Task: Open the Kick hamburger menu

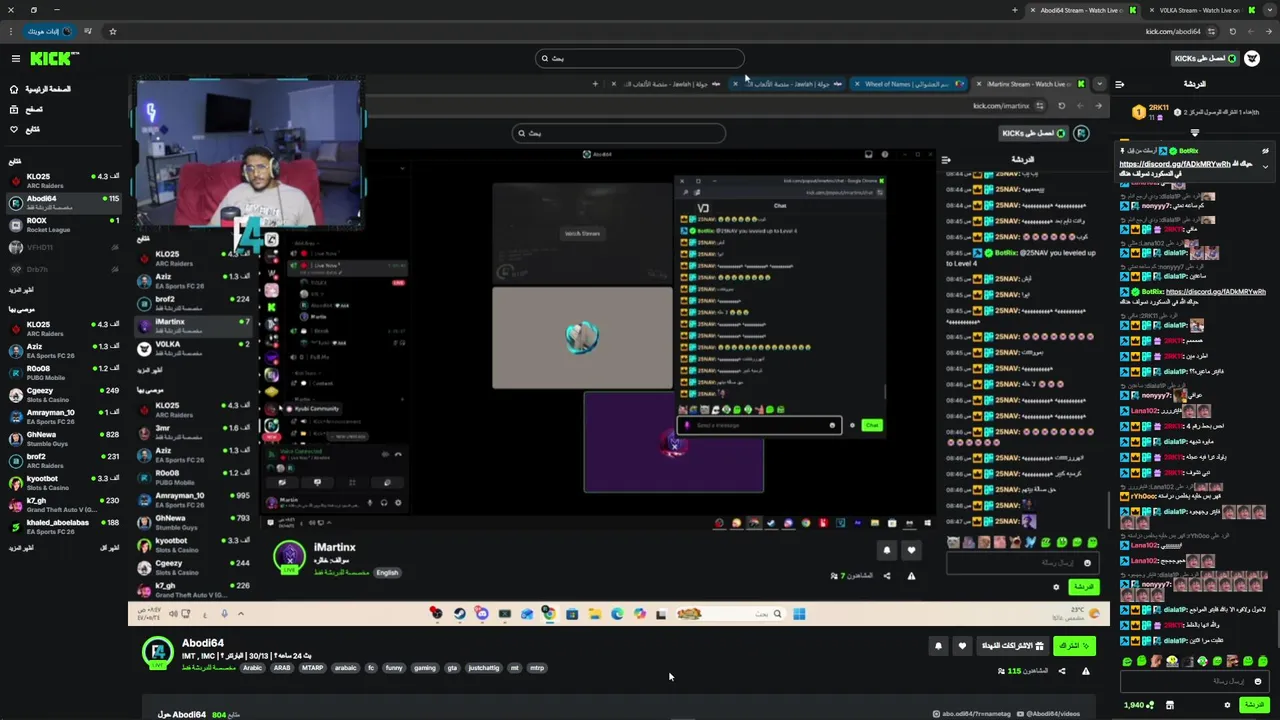Action: [x=15, y=59]
